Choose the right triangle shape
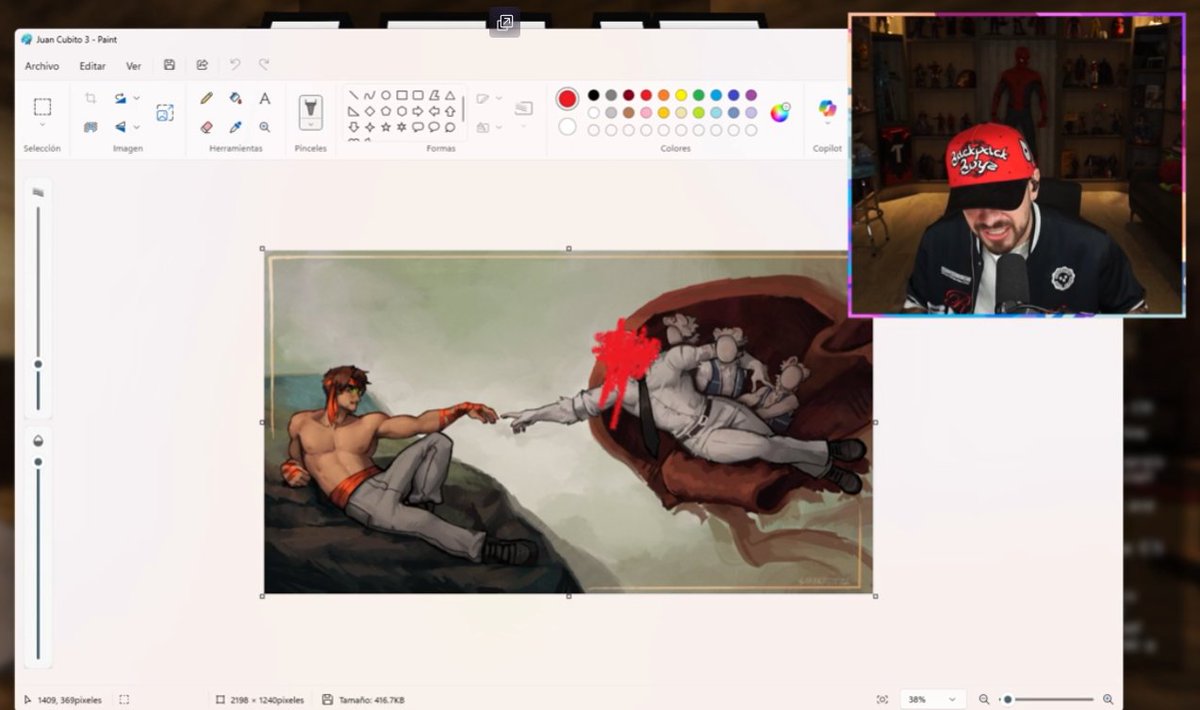The image size is (1200, 710). tap(354, 111)
